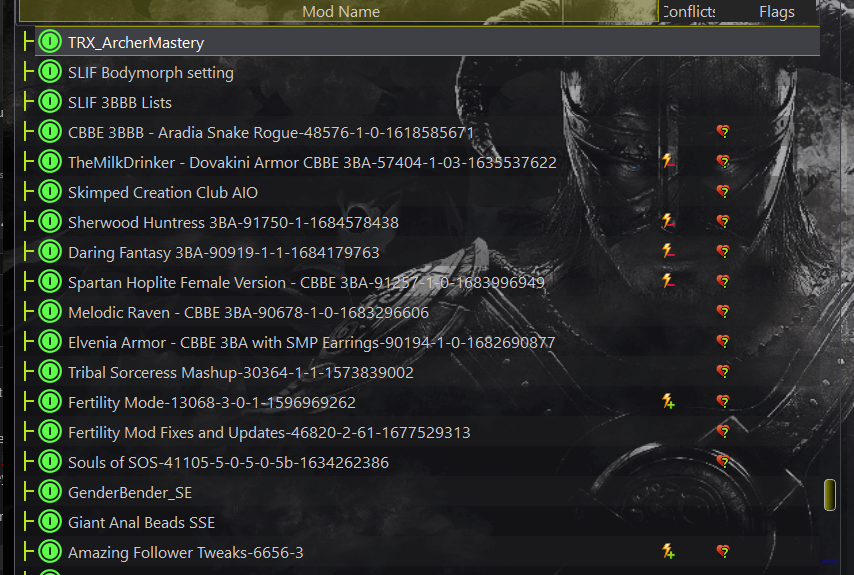Sort by the Mod Name column header
Viewport: 854px width, 575px height.
[x=341, y=11]
